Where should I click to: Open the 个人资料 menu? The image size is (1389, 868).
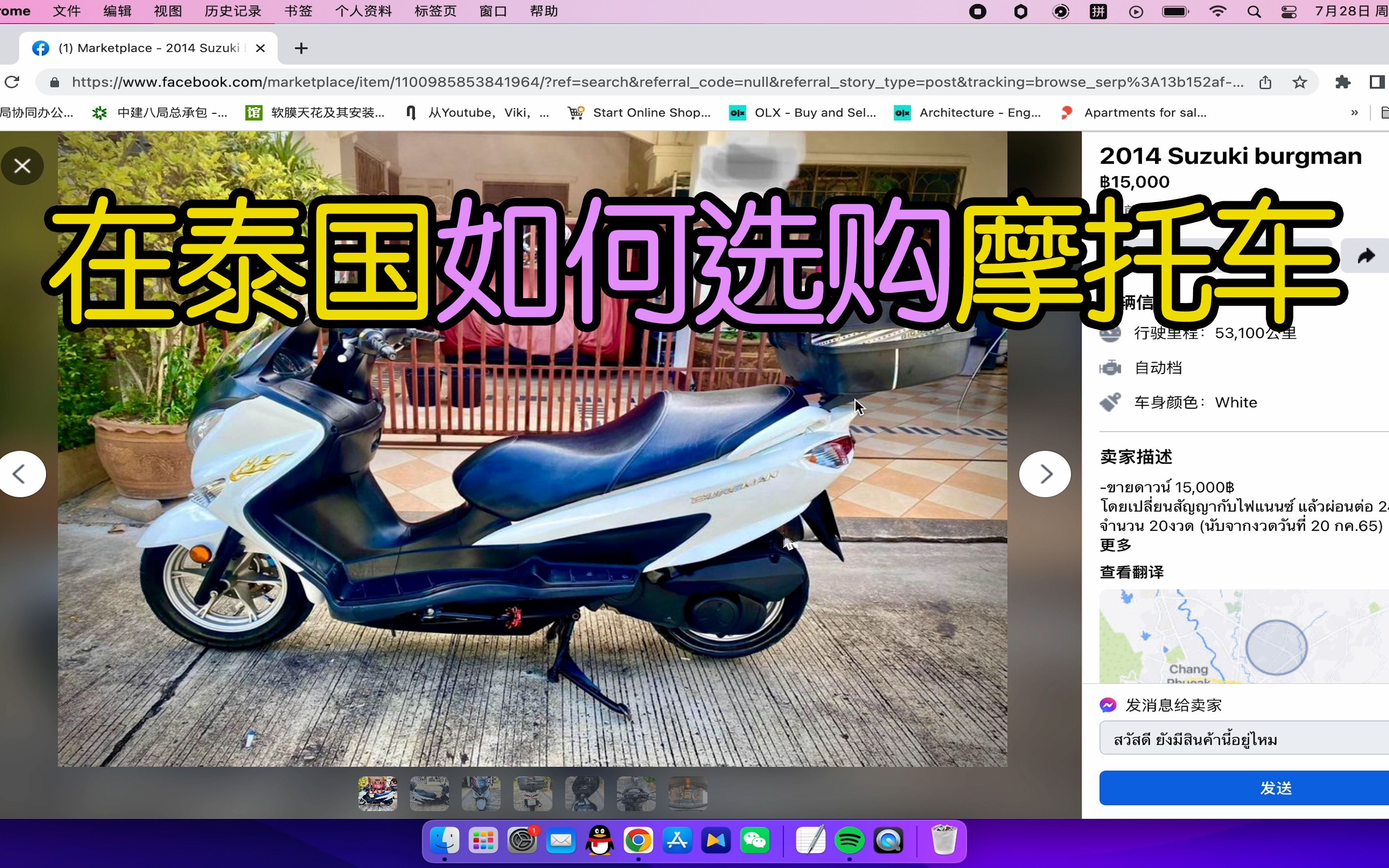coord(364,12)
